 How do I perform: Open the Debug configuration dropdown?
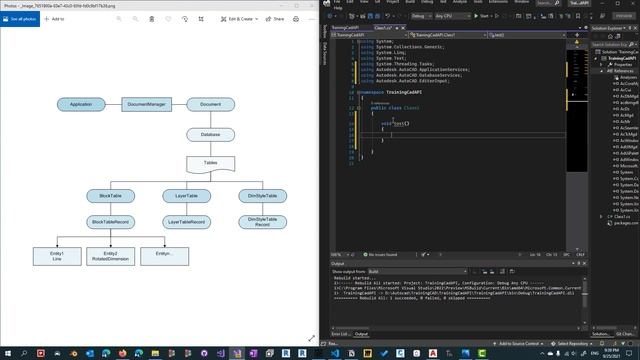(421, 16)
